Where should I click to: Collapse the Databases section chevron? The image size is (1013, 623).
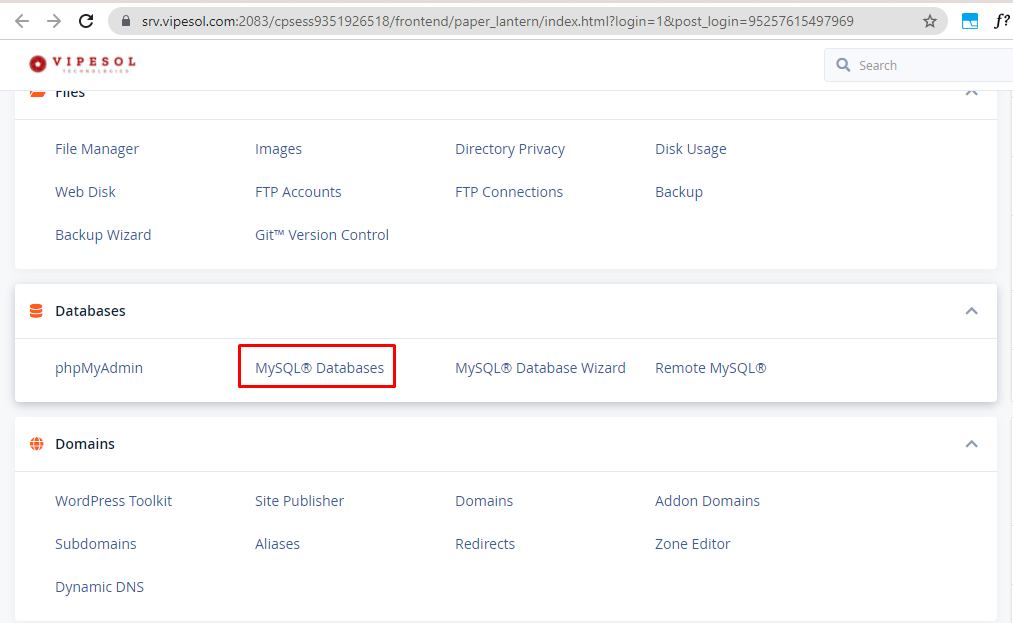(971, 311)
